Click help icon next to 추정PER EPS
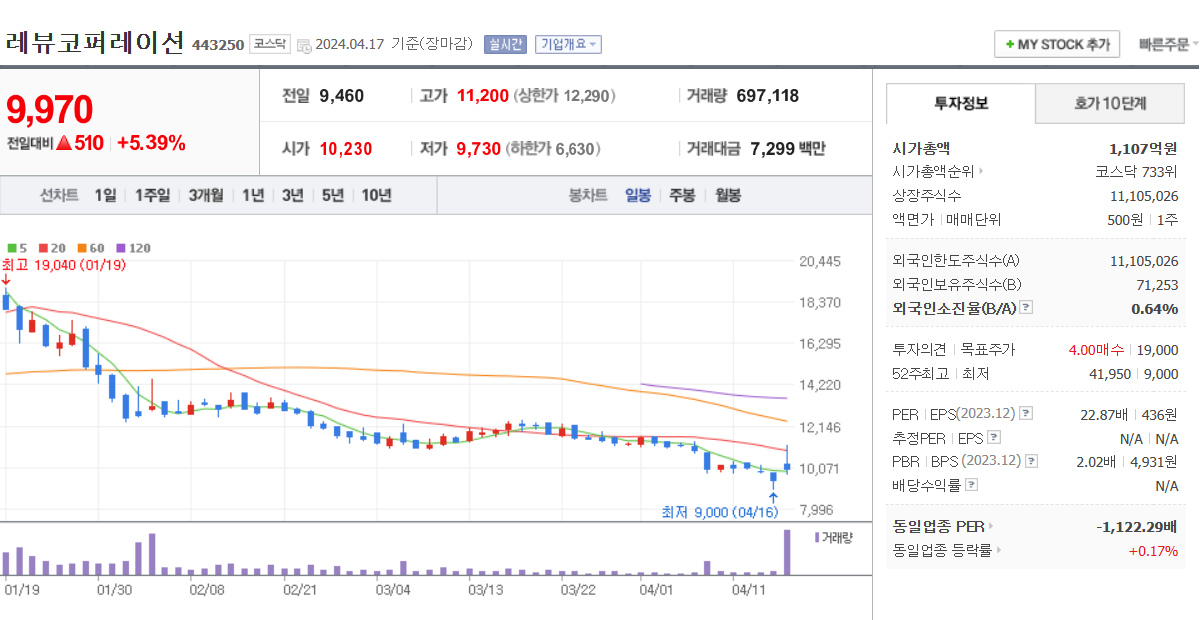The image size is (1200, 620). click(x=992, y=437)
